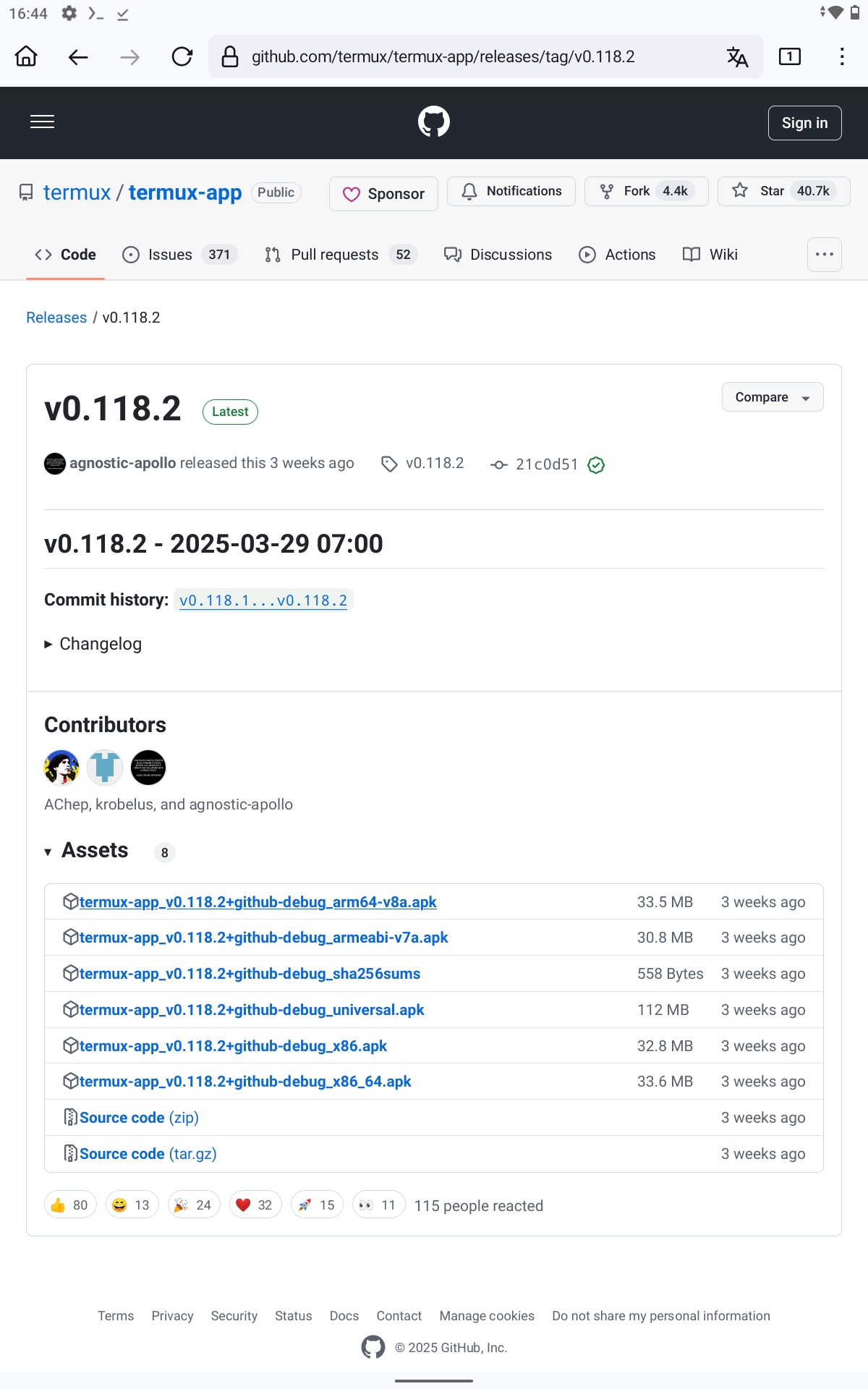Click the thumbs up reaction with 80
This screenshot has width=868, height=1389.
[70, 1205]
